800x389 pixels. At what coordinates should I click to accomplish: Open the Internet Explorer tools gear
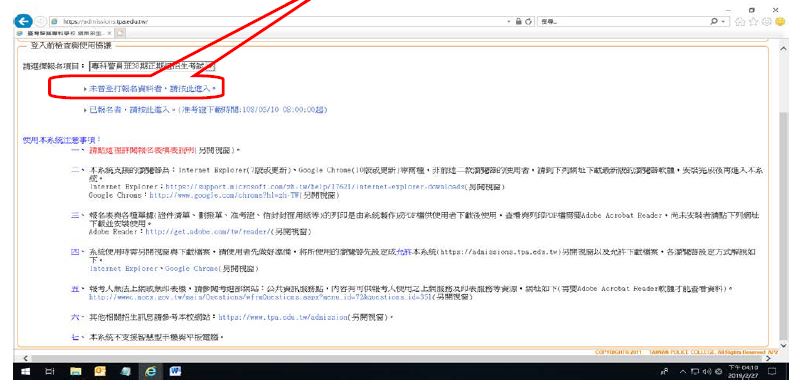pyautogui.click(x=766, y=21)
